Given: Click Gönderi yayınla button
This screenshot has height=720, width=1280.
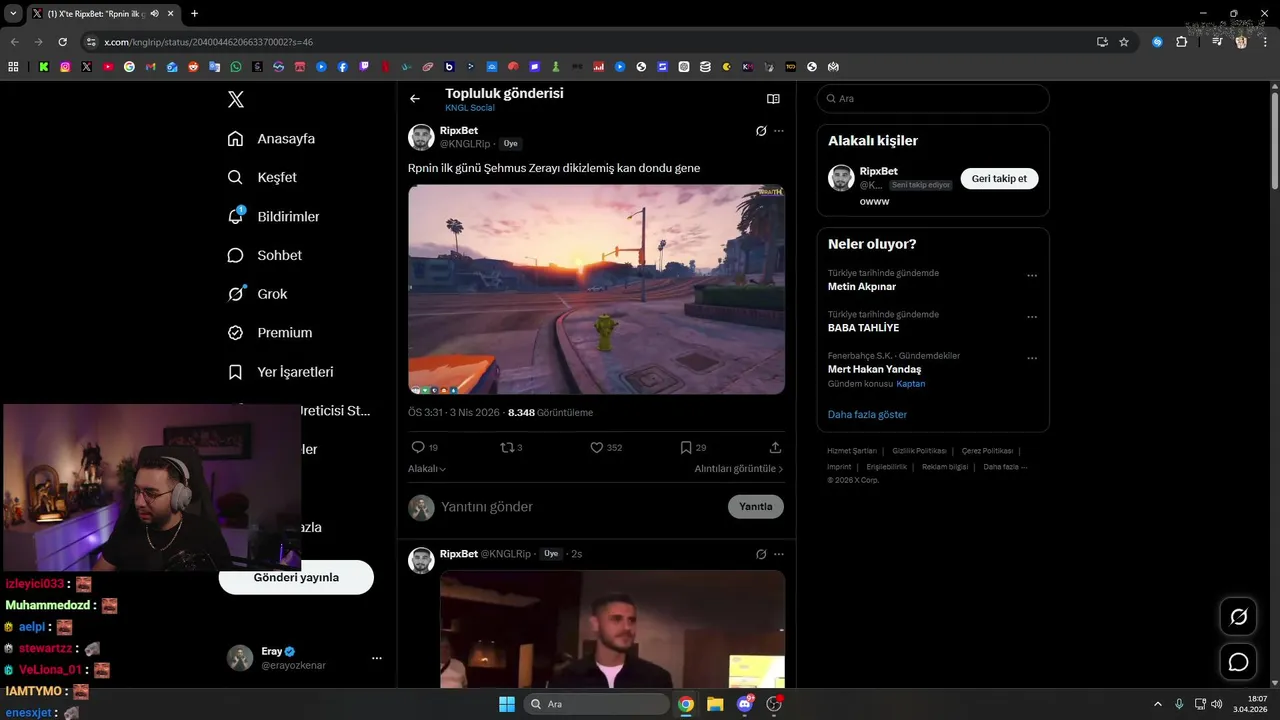Looking at the screenshot, I should click(x=296, y=578).
